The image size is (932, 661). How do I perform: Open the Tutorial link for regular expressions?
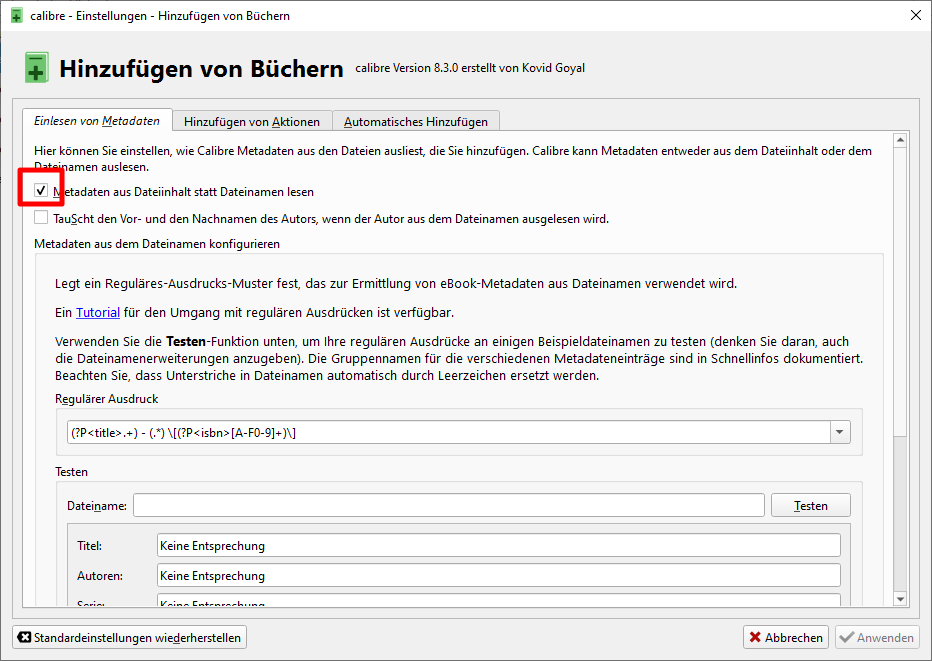[98, 312]
